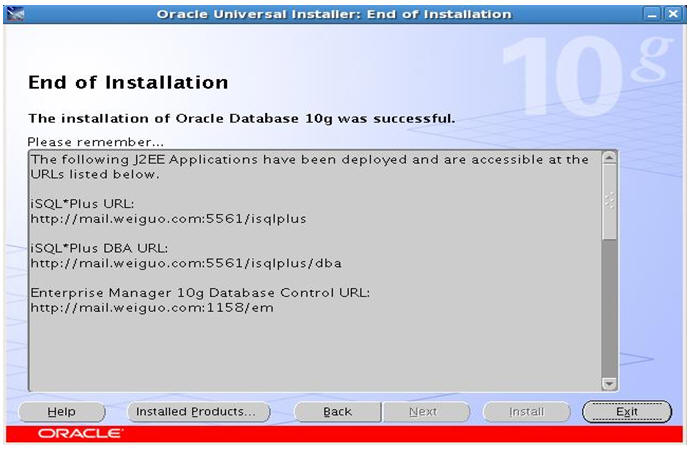The height and width of the screenshot is (450, 695).
Task: Click the title bar text
Action: (334, 14)
